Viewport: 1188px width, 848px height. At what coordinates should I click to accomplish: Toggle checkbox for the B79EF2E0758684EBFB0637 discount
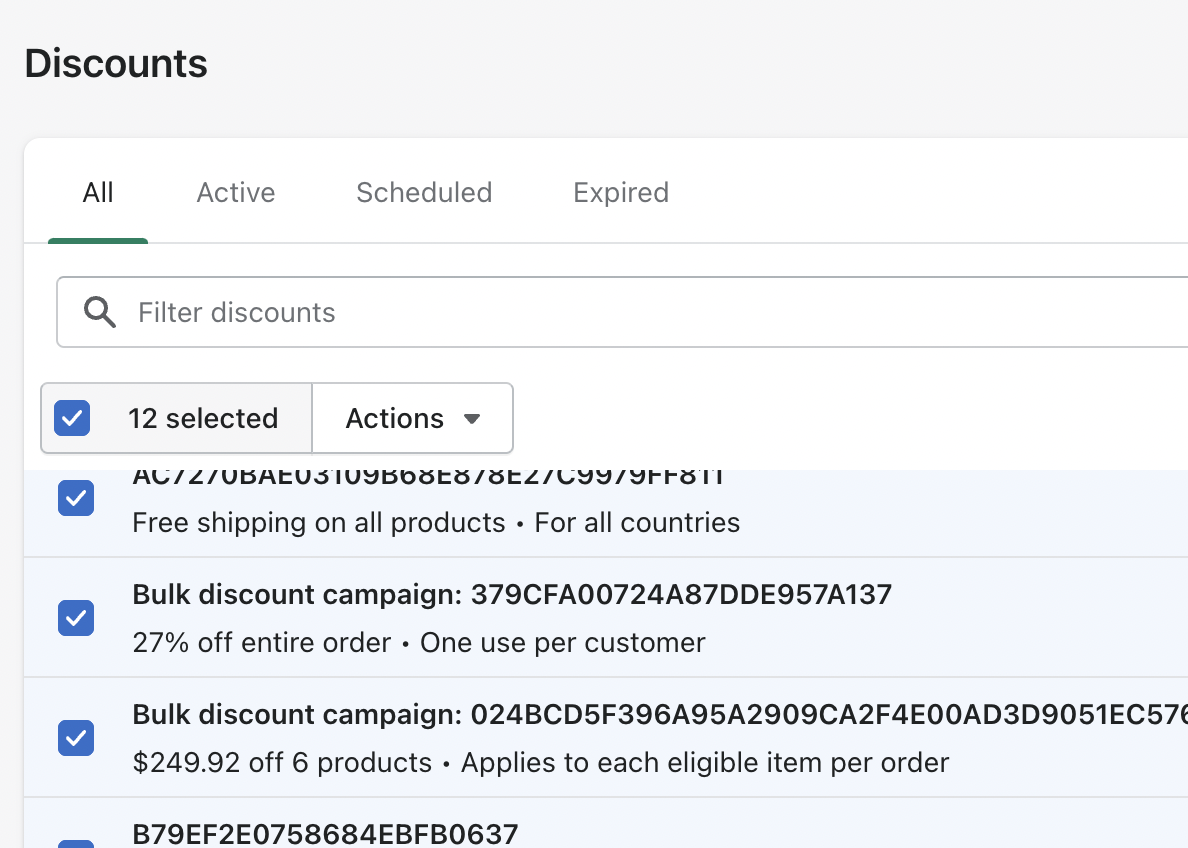(x=76, y=842)
